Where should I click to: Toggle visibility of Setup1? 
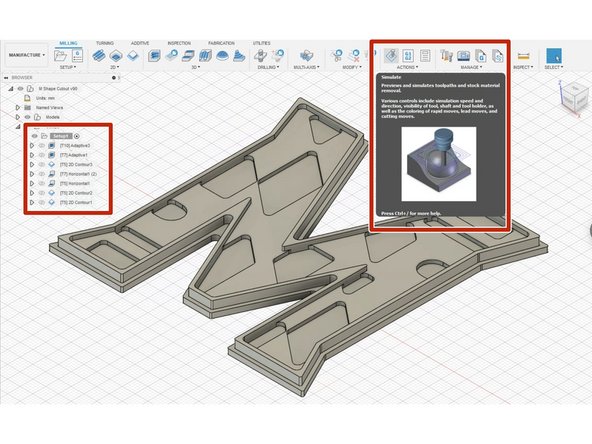coord(35,136)
